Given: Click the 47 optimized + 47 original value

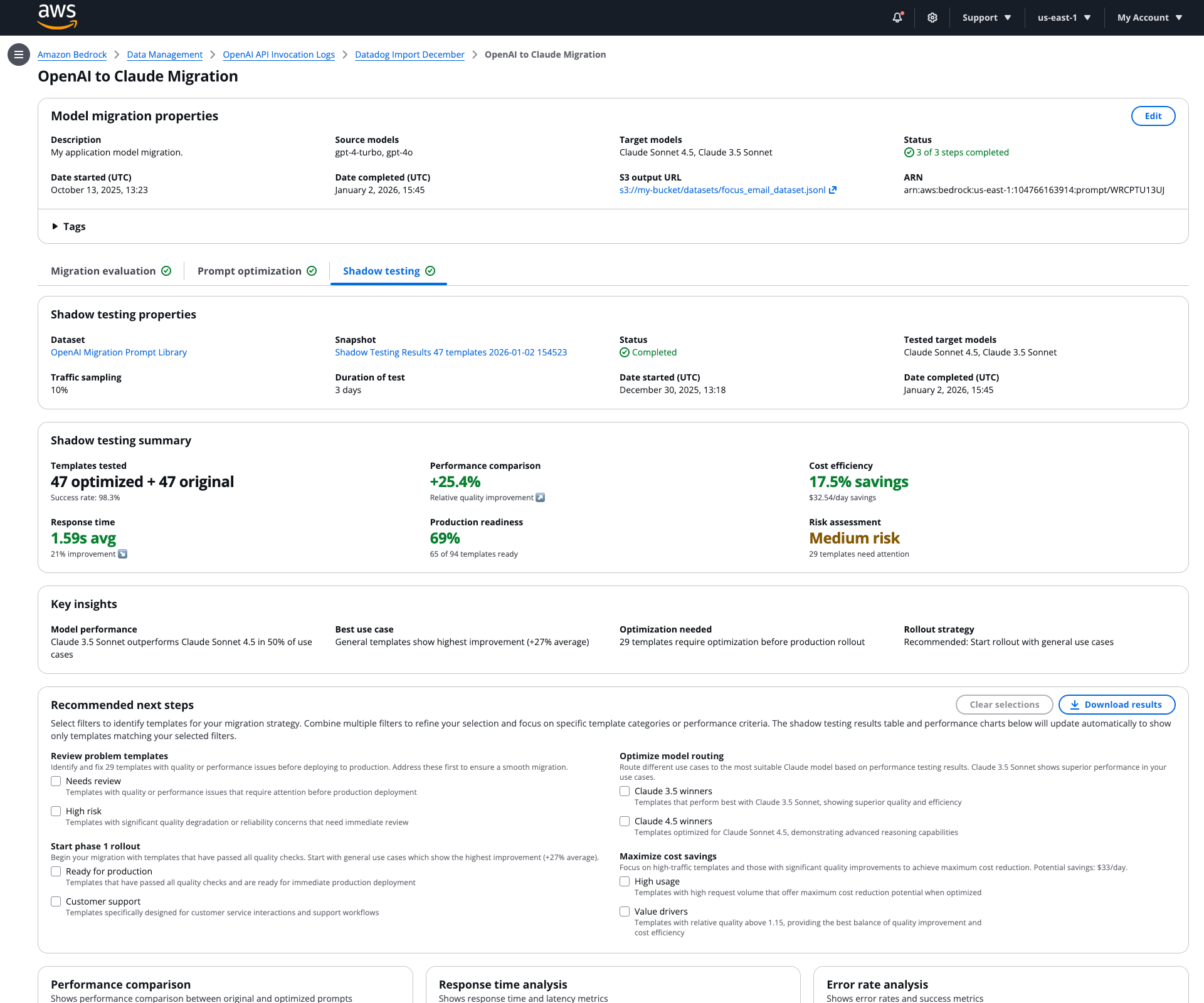Looking at the screenshot, I should [x=142, y=481].
